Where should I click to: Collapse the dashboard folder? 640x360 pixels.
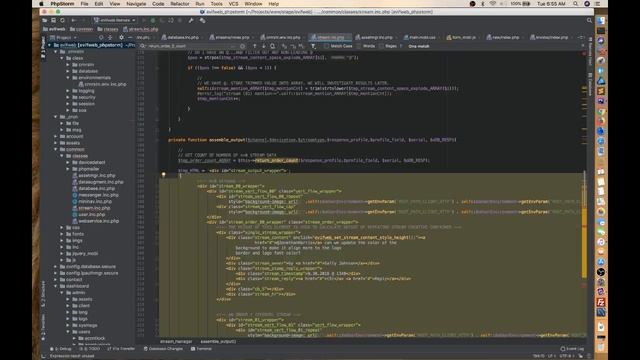(56, 286)
